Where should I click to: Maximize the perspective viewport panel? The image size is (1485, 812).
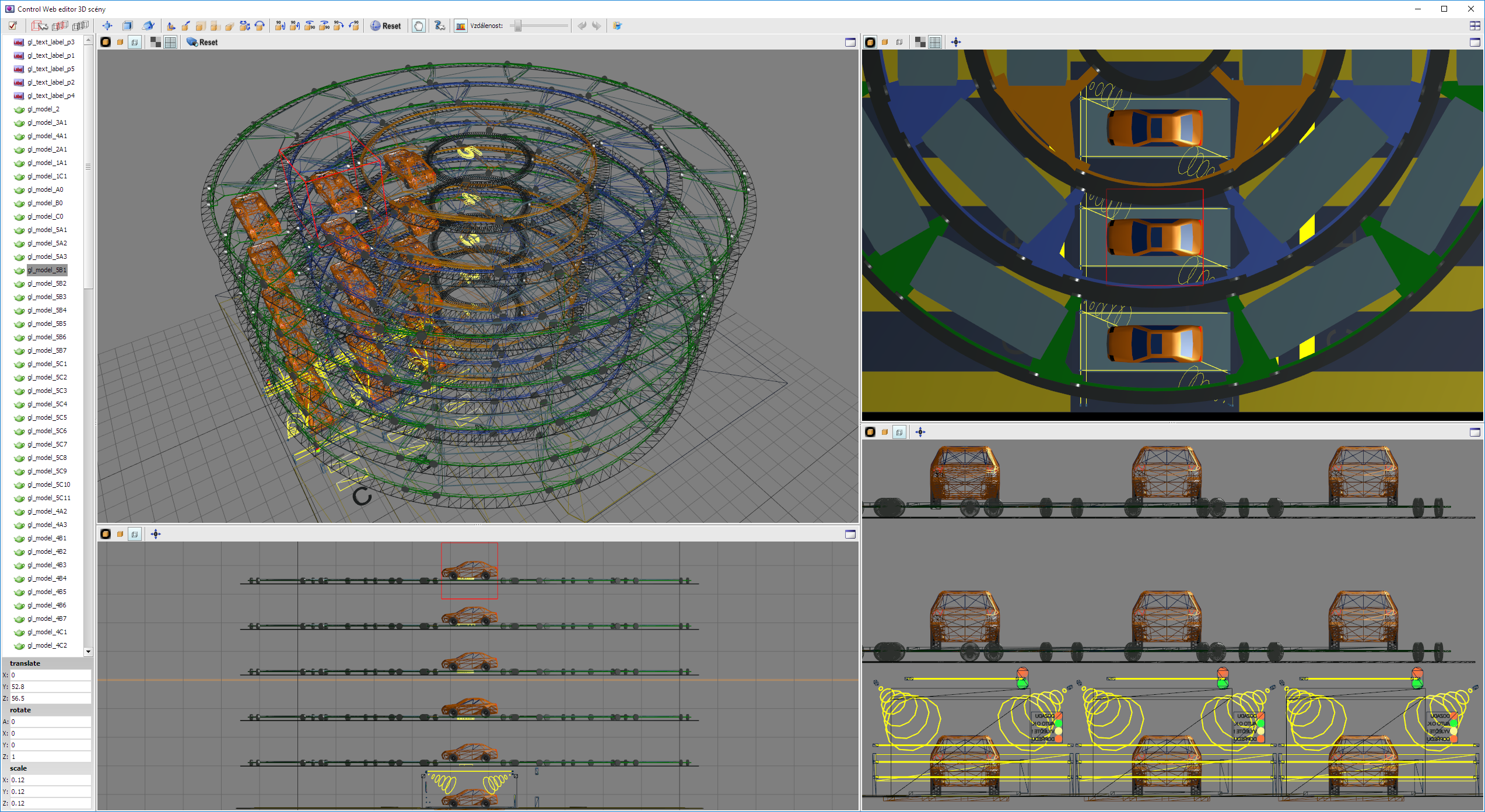point(850,42)
